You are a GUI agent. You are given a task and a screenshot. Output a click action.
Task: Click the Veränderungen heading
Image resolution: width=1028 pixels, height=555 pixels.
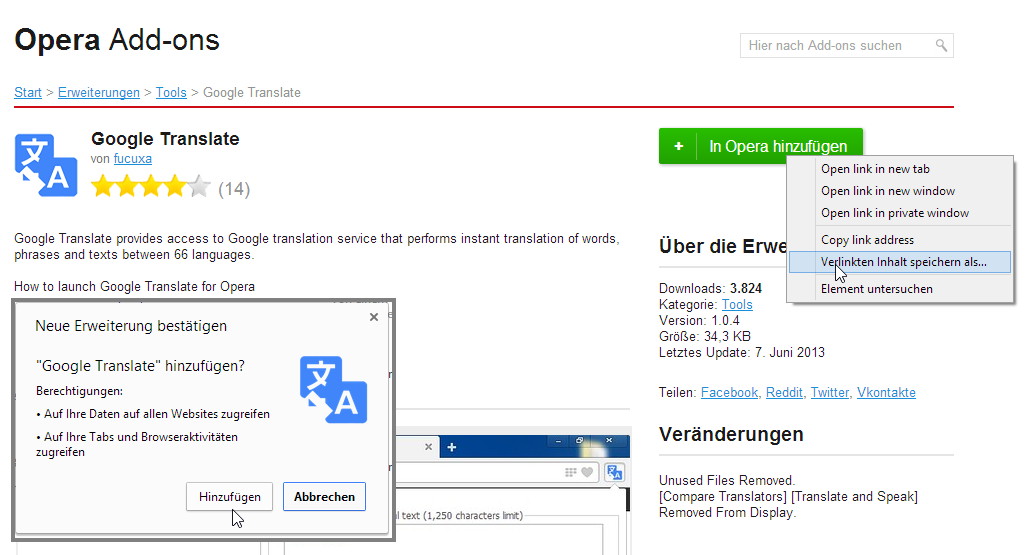(731, 434)
